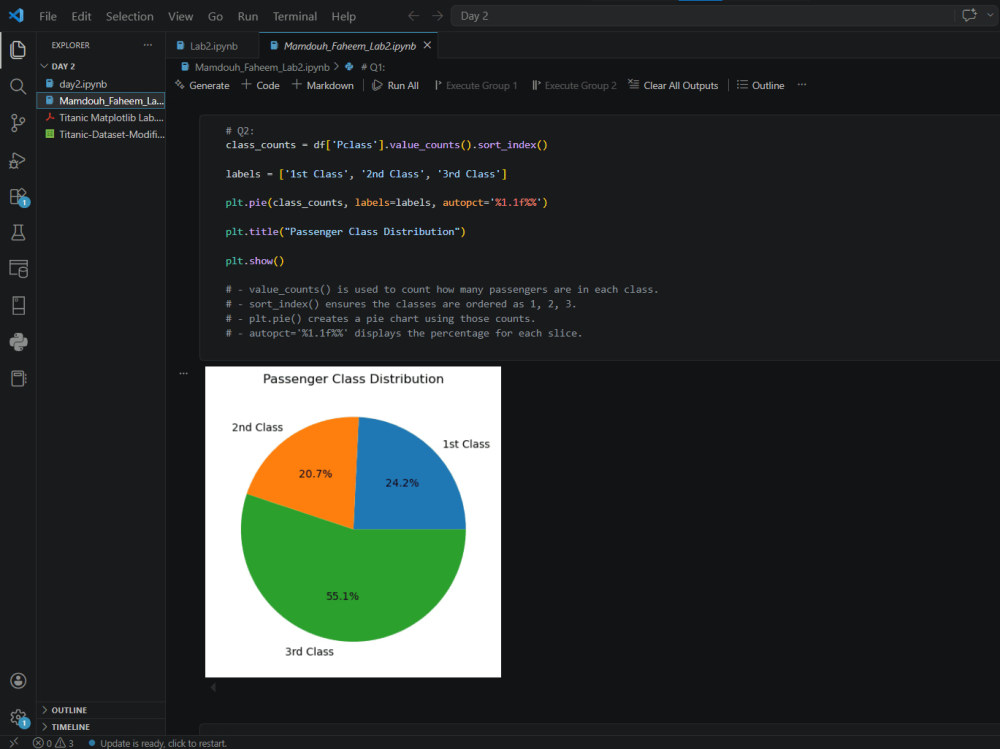Click the plt.title code line
This screenshot has height=749, width=1000.
[x=345, y=232]
